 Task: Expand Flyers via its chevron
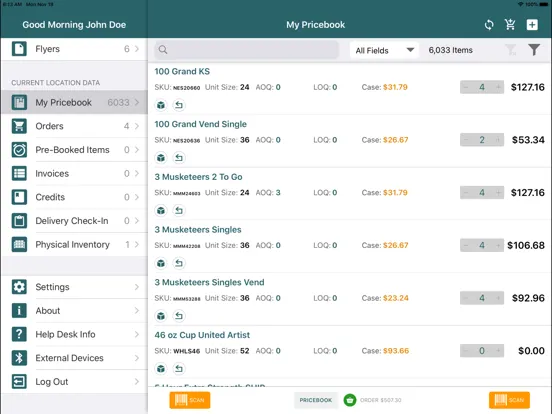137,49
